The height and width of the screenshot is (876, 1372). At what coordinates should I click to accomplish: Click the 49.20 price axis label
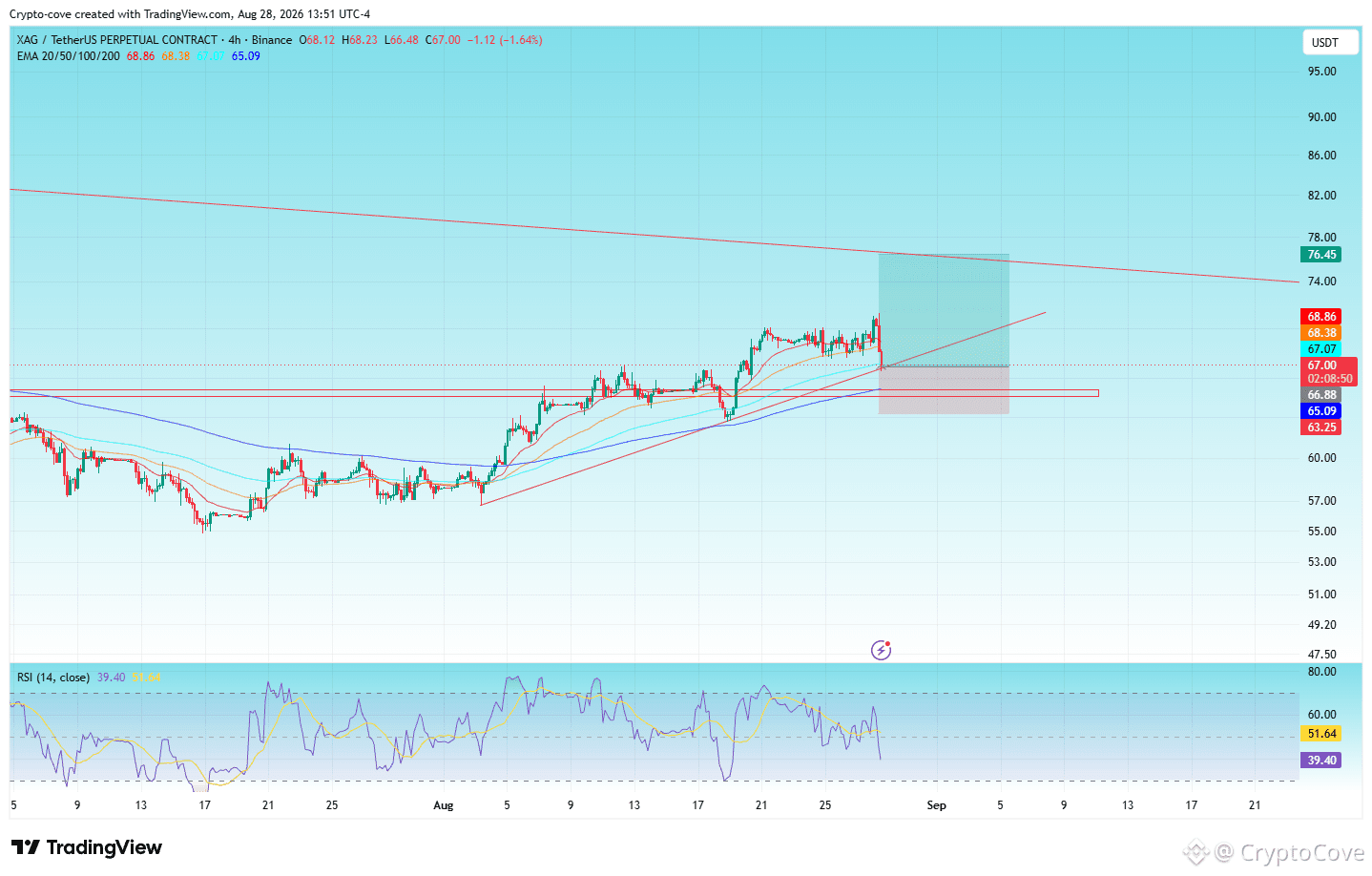tap(1321, 625)
